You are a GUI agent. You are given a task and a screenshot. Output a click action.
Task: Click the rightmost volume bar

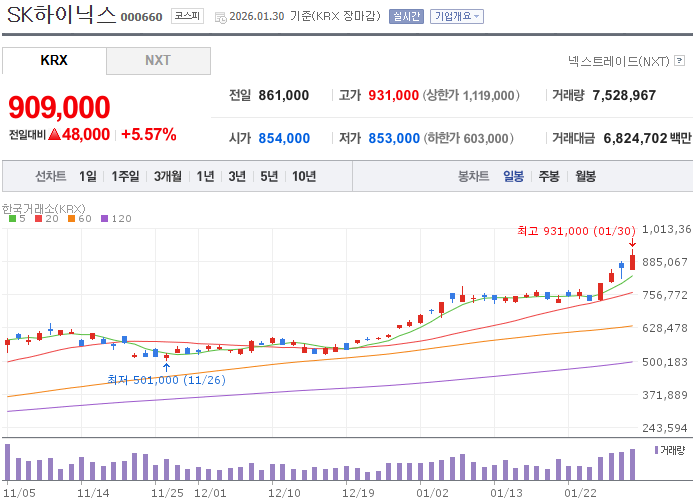point(632,465)
